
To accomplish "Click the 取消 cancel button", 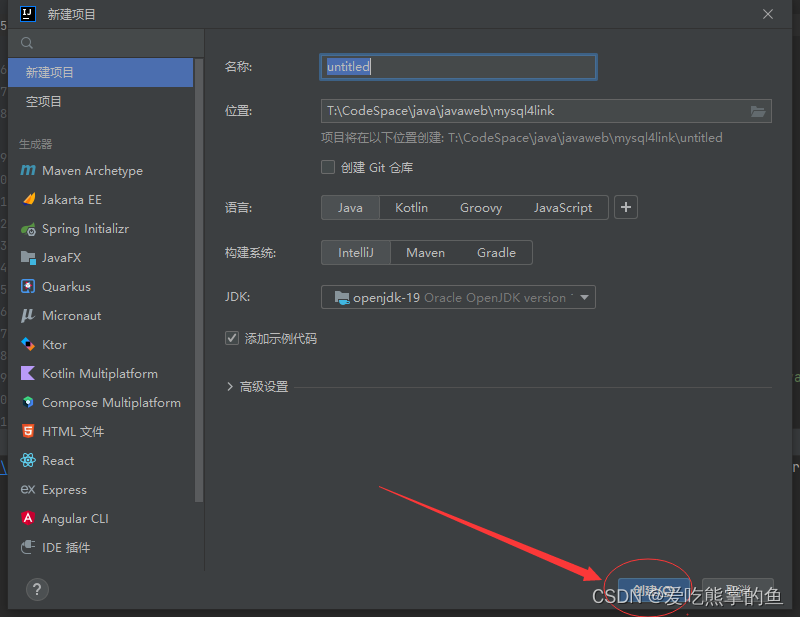I will coord(738,591).
